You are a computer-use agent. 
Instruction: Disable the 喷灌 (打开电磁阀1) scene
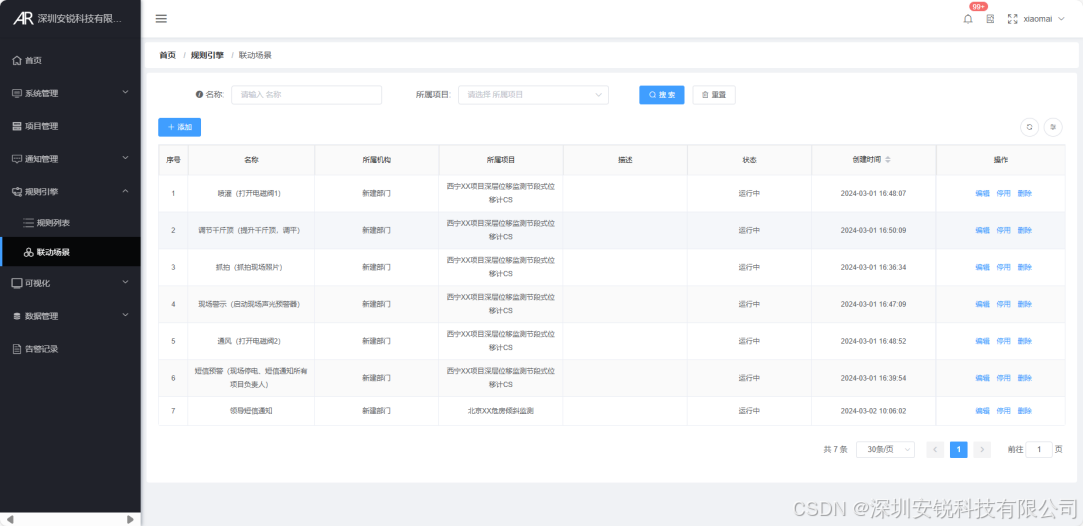1004,193
